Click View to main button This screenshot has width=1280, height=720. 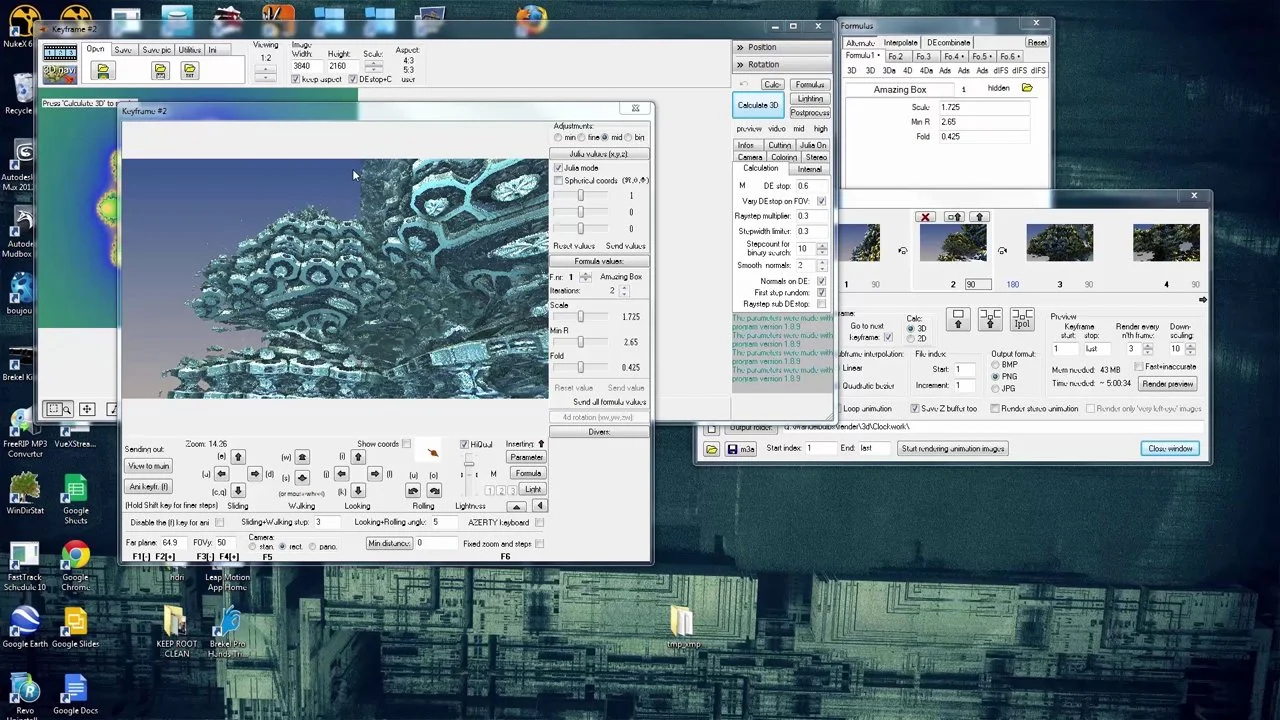point(148,466)
